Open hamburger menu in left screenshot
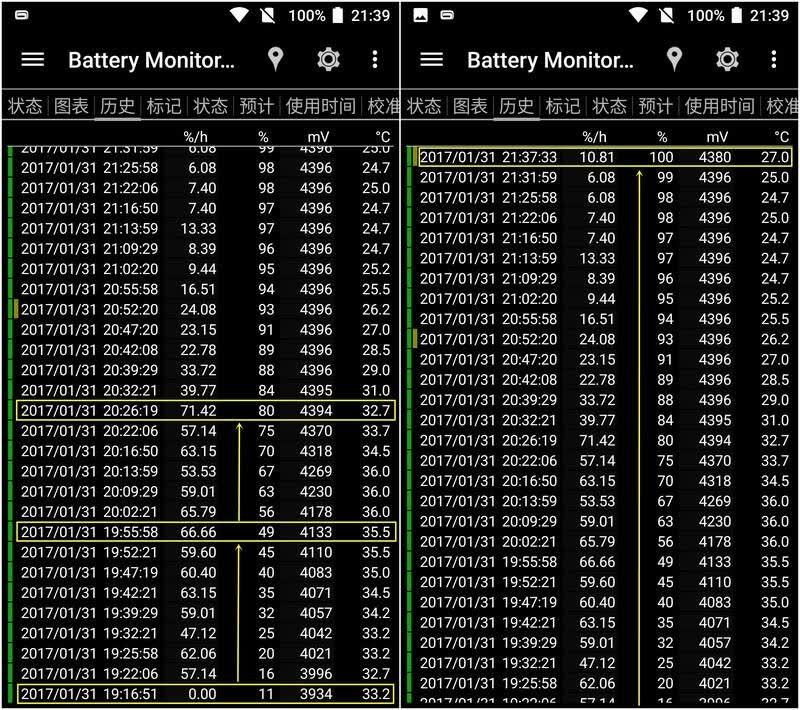The width and height of the screenshot is (800, 710). click(33, 60)
